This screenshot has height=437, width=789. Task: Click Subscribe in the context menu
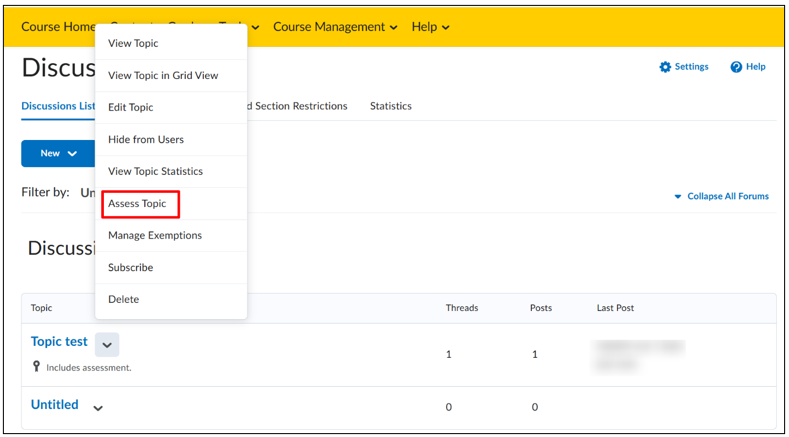click(x=130, y=267)
